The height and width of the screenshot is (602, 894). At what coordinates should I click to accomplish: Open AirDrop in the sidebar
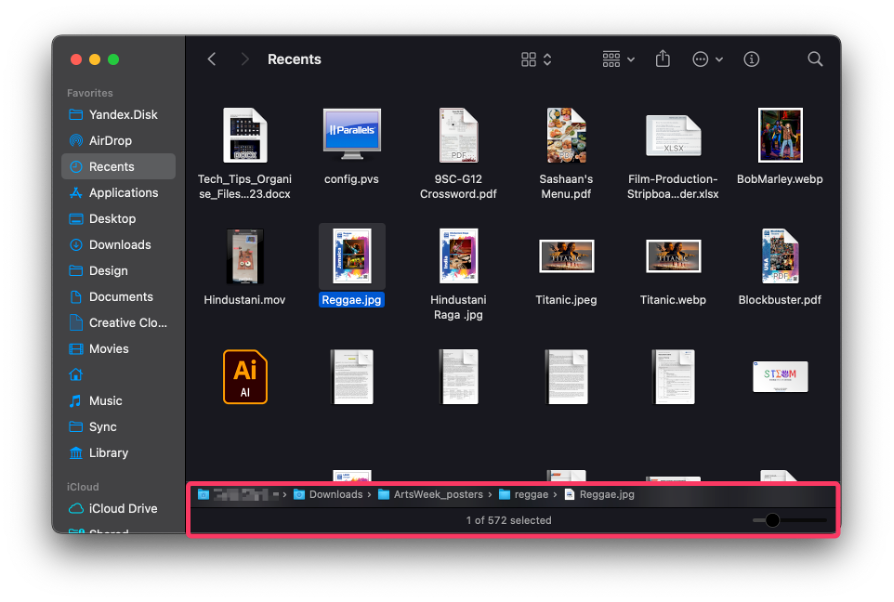110,141
